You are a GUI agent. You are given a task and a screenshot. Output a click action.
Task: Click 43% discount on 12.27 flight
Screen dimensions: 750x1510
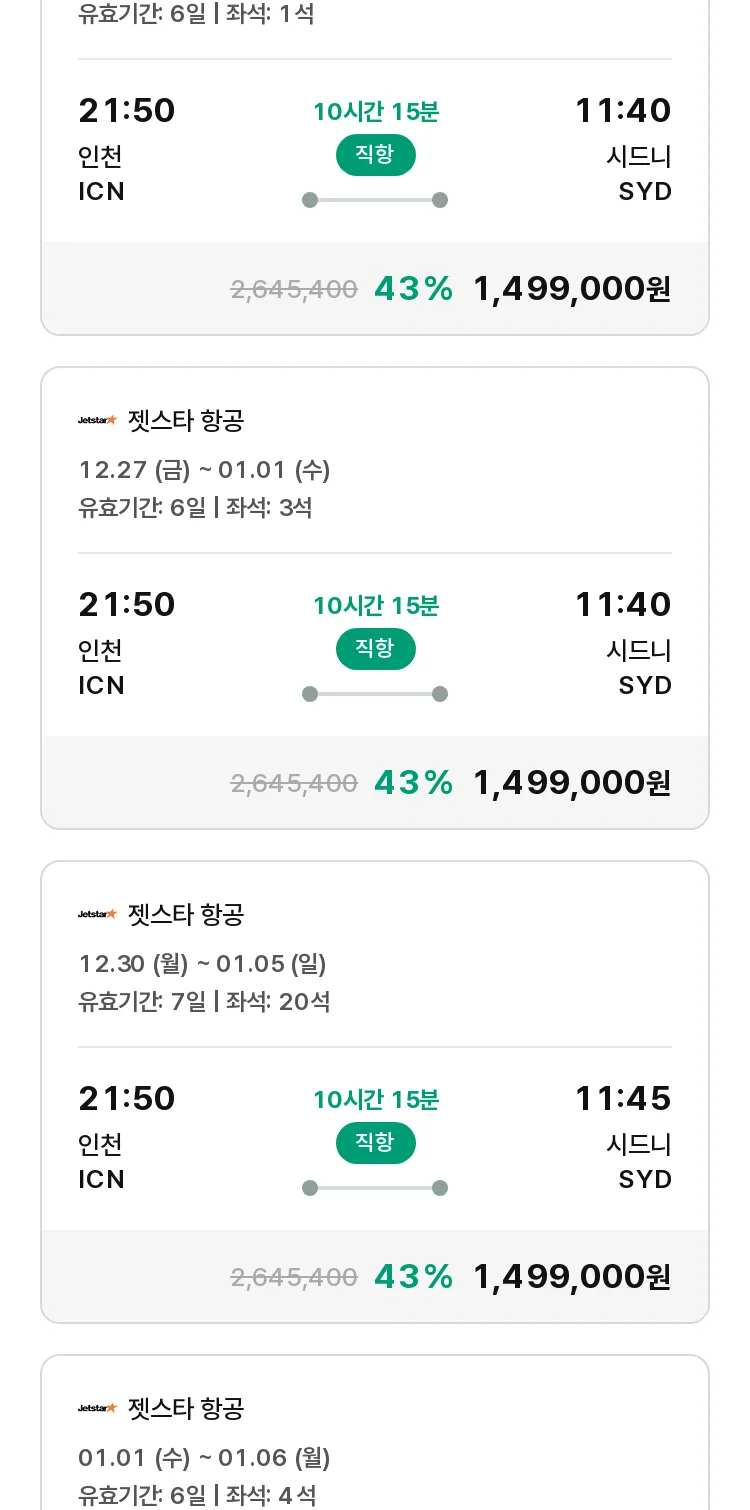414,783
